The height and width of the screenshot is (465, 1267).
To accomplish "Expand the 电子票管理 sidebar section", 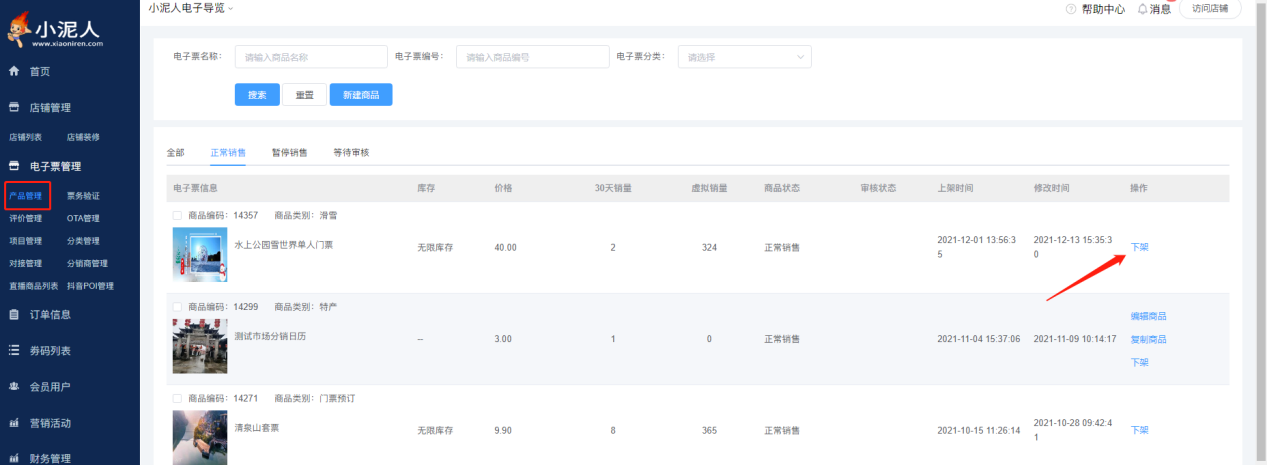I will [55, 167].
